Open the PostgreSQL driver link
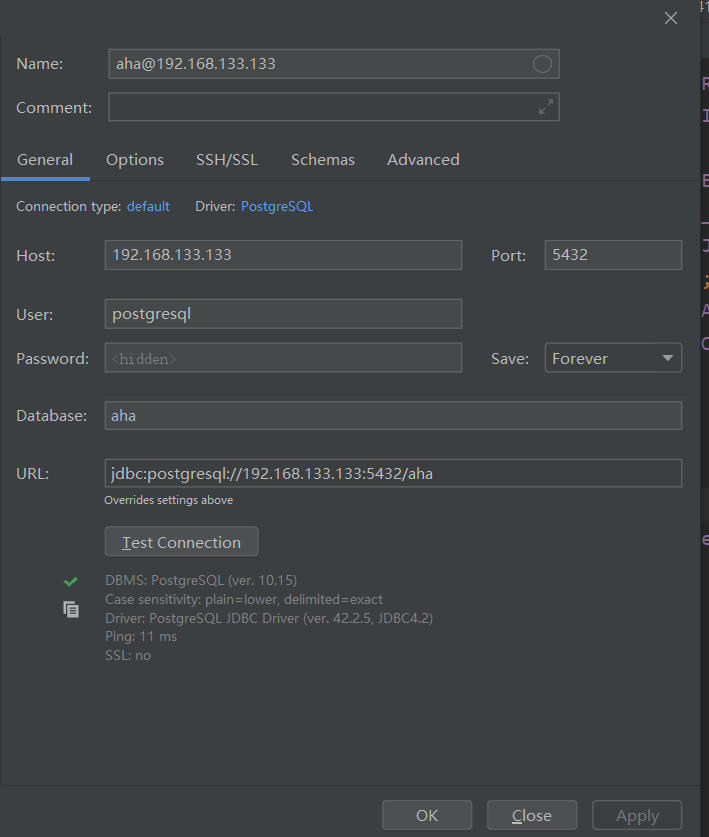This screenshot has width=709, height=837. coord(277,207)
